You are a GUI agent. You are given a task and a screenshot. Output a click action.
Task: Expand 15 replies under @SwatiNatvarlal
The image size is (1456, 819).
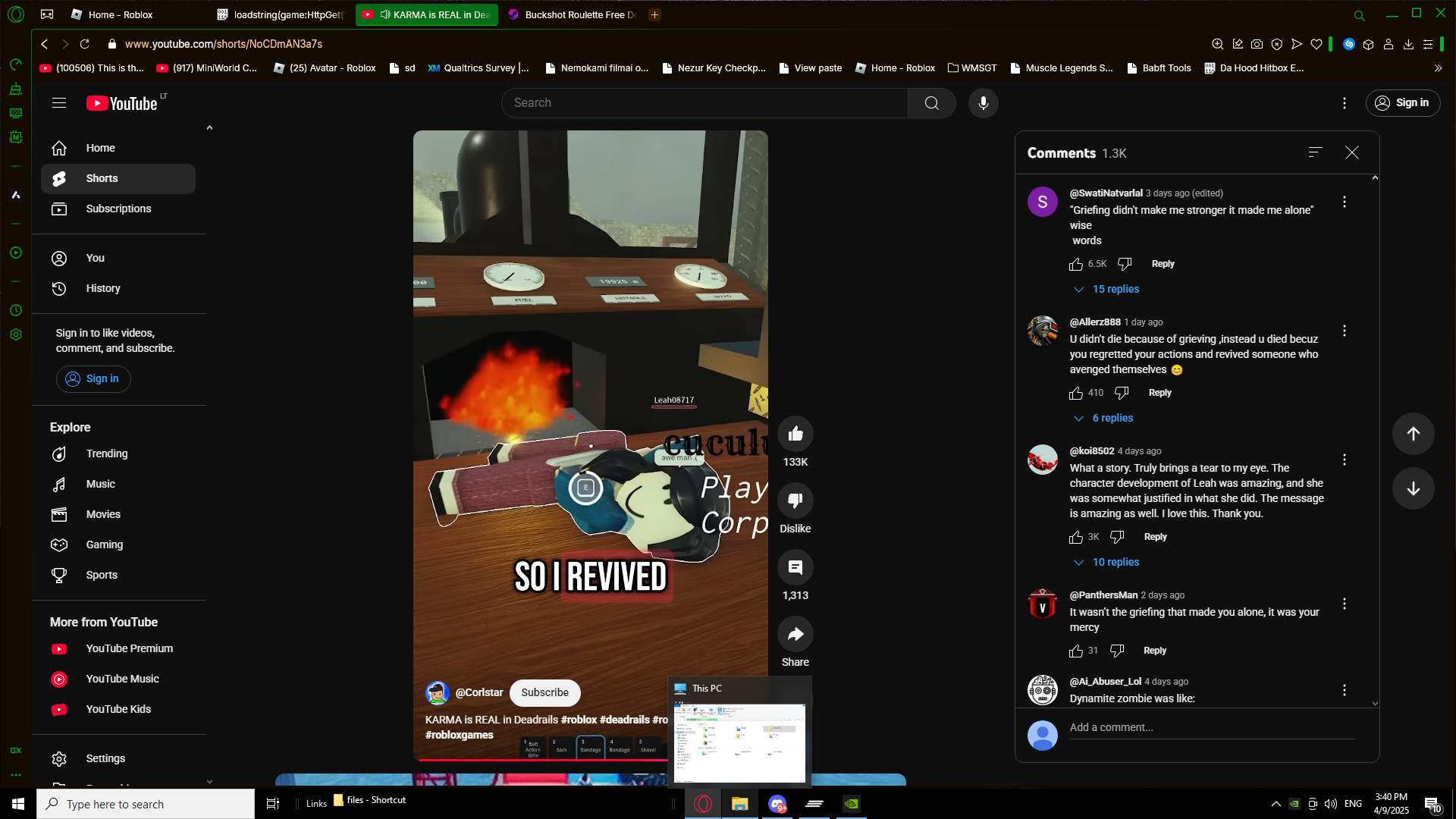point(1106,289)
